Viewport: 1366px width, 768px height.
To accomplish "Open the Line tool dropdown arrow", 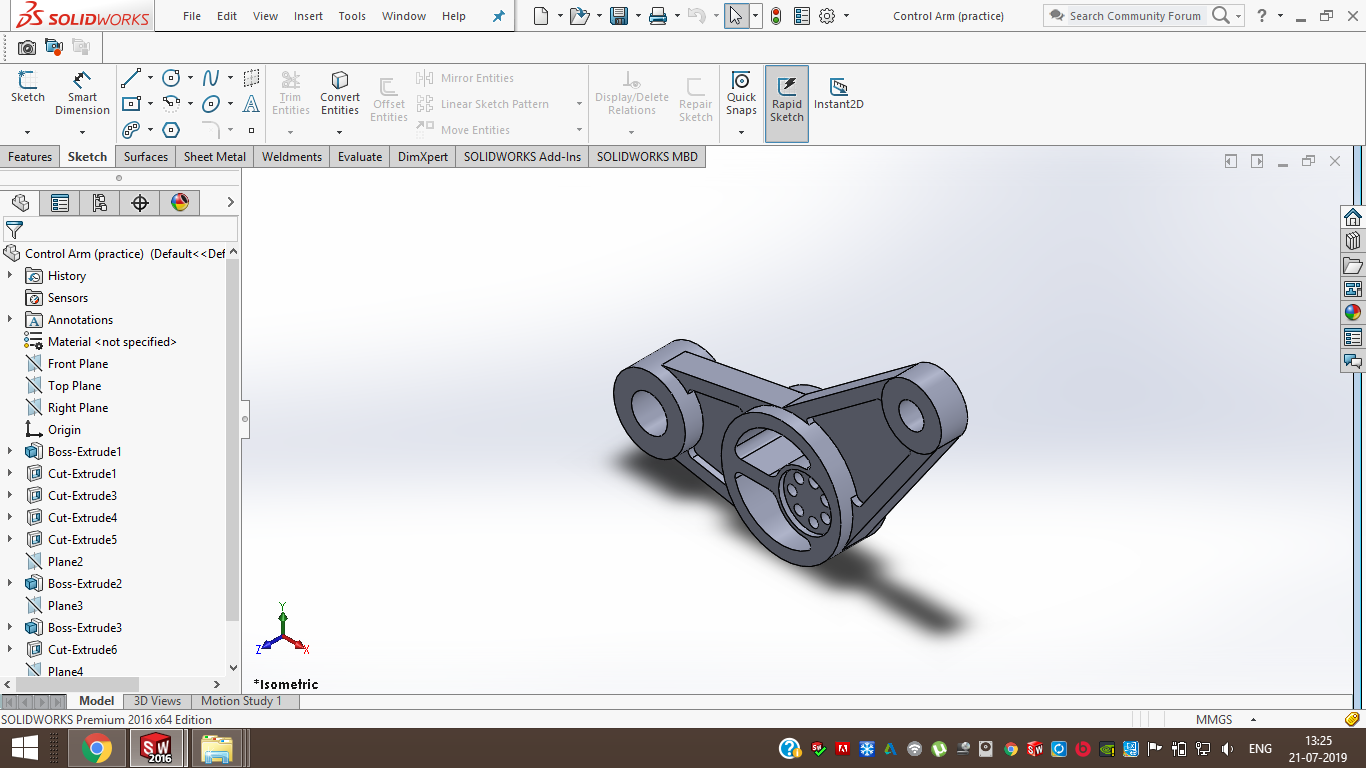I will 150,78.
